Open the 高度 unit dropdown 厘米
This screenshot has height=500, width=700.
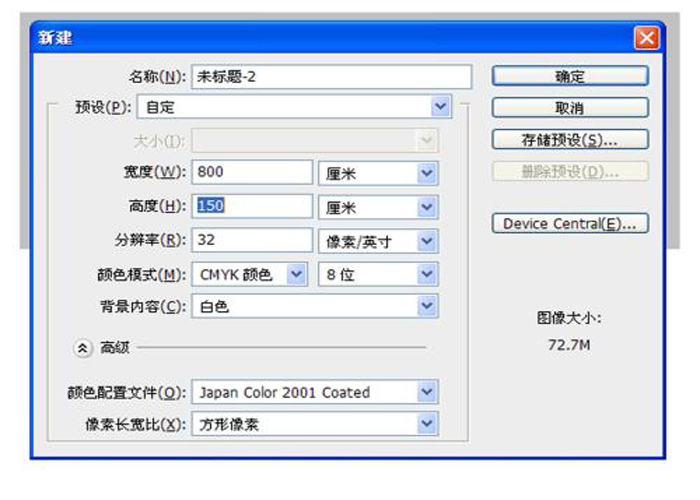coord(378,207)
